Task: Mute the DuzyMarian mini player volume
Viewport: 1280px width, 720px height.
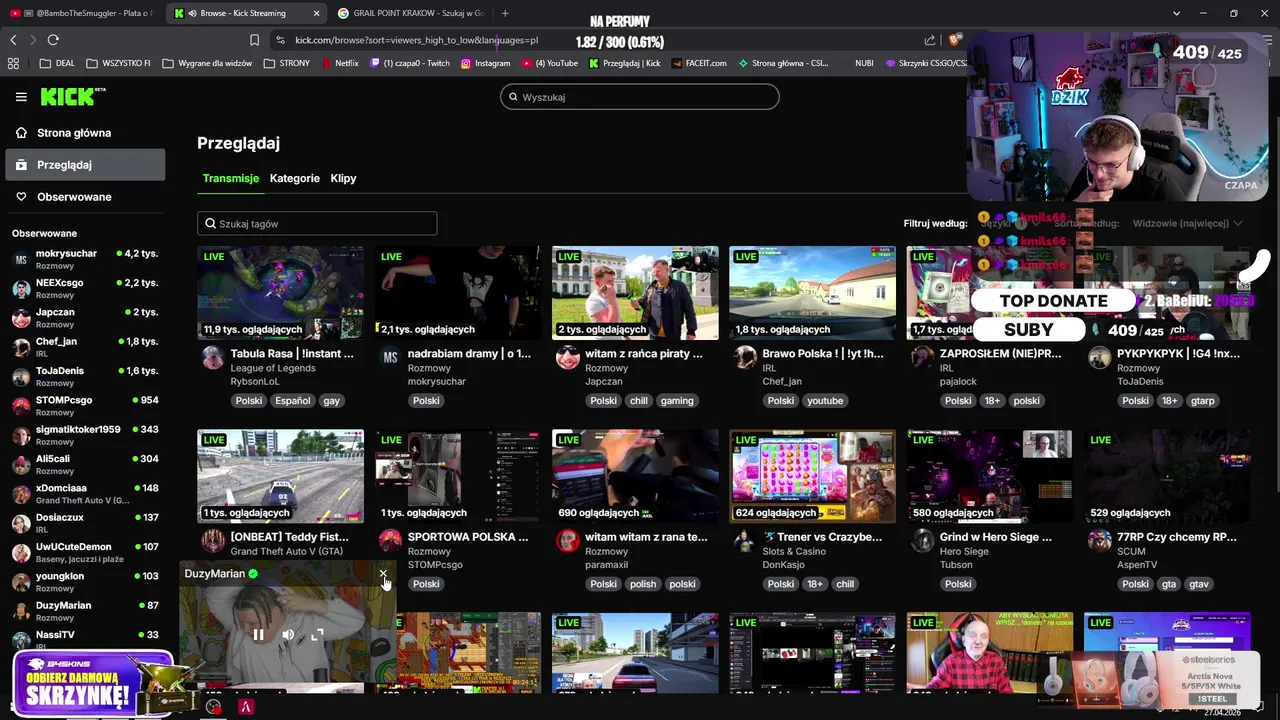Action: 288,634
